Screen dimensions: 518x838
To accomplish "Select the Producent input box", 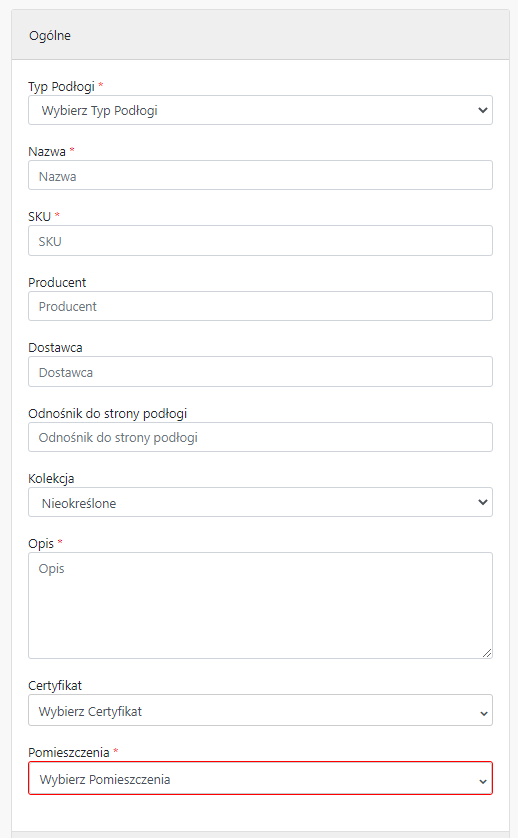I will [x=260, y=306].
